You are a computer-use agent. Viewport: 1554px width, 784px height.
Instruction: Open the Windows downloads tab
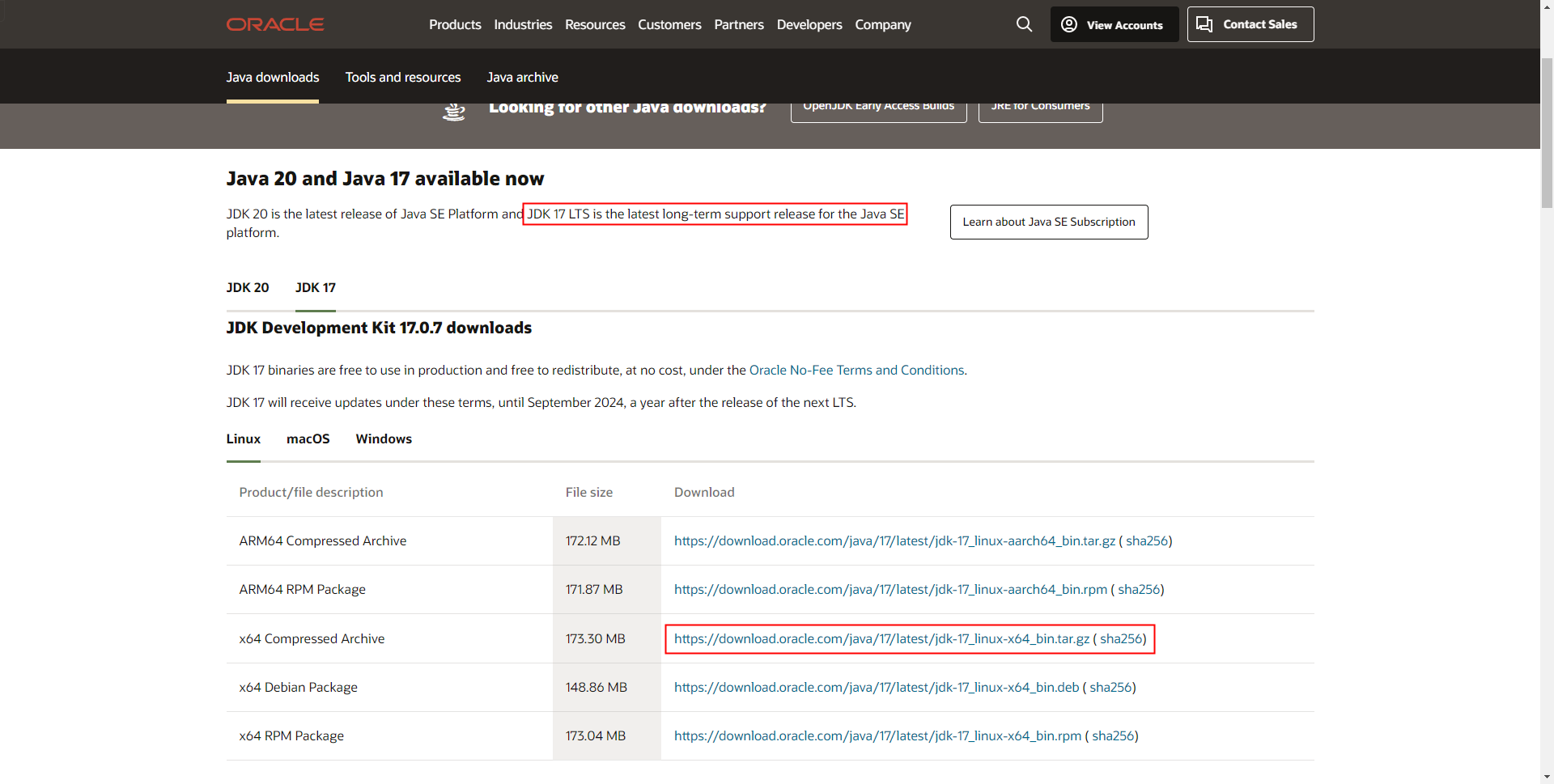pos(383,439)
